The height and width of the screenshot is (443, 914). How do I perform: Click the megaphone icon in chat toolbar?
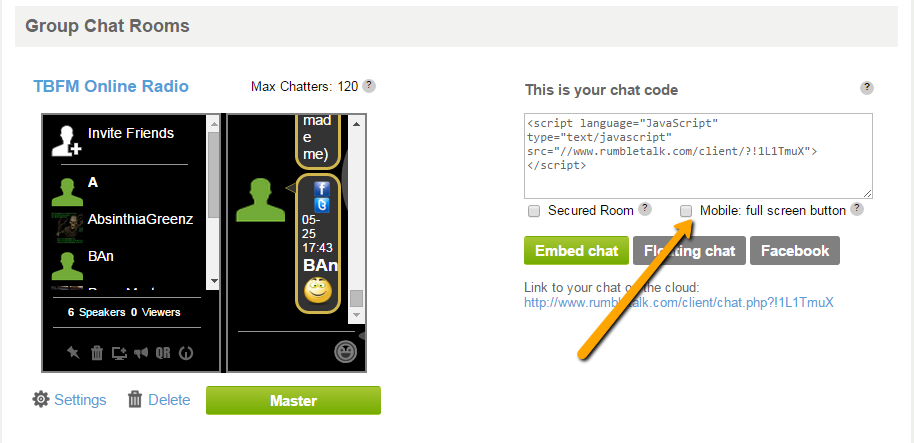coord(141,353)
